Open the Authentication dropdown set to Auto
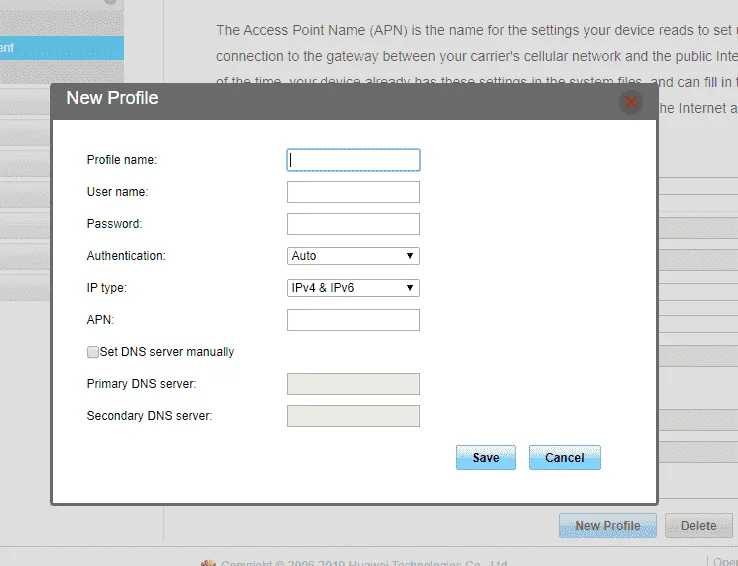This screenshot has height=566, width=738. click(x=353, y=256)
